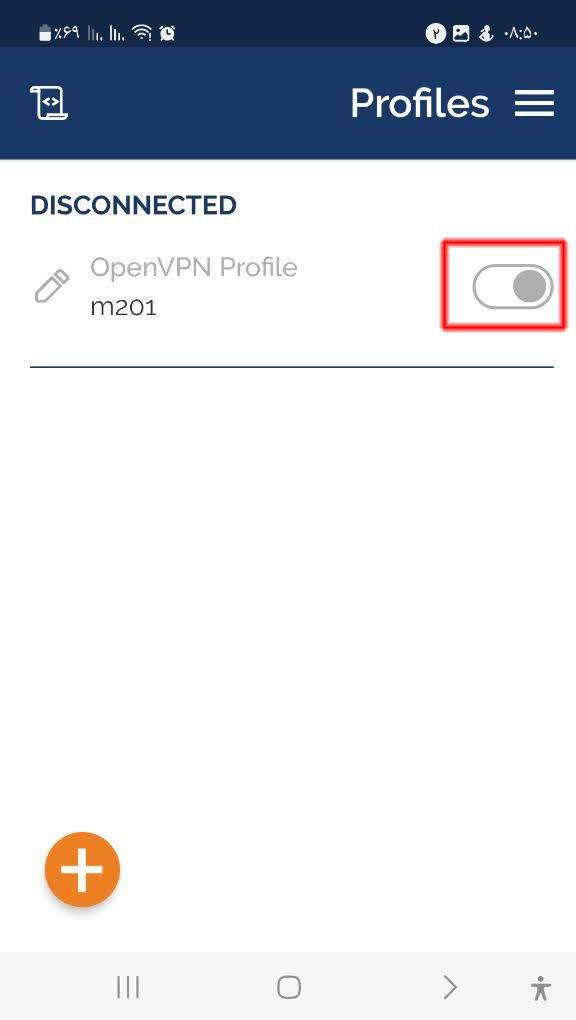
Task: Edit the m201 profile with pencil icon
Action: pos(51,286)
